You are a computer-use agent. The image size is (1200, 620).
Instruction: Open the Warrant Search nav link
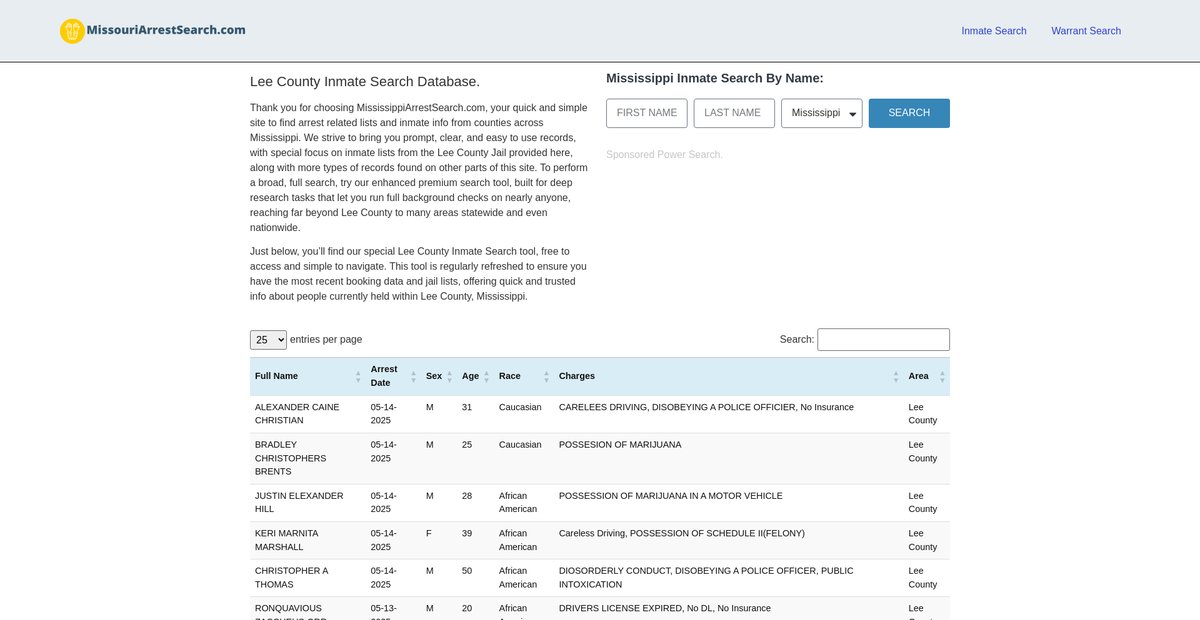point(1086,31)
